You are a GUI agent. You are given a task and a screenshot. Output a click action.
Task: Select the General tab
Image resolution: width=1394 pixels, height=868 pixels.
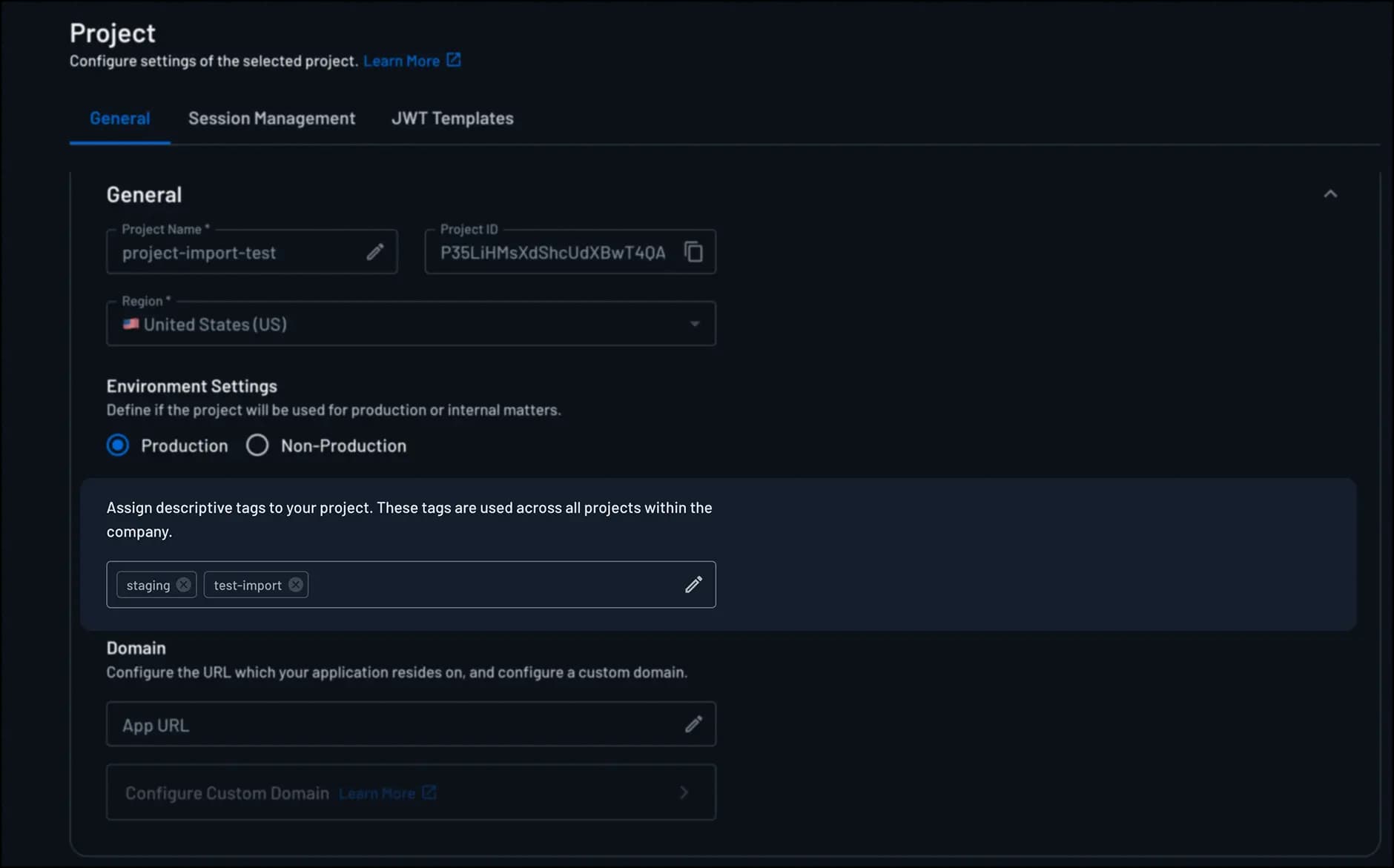click(119, 119)
